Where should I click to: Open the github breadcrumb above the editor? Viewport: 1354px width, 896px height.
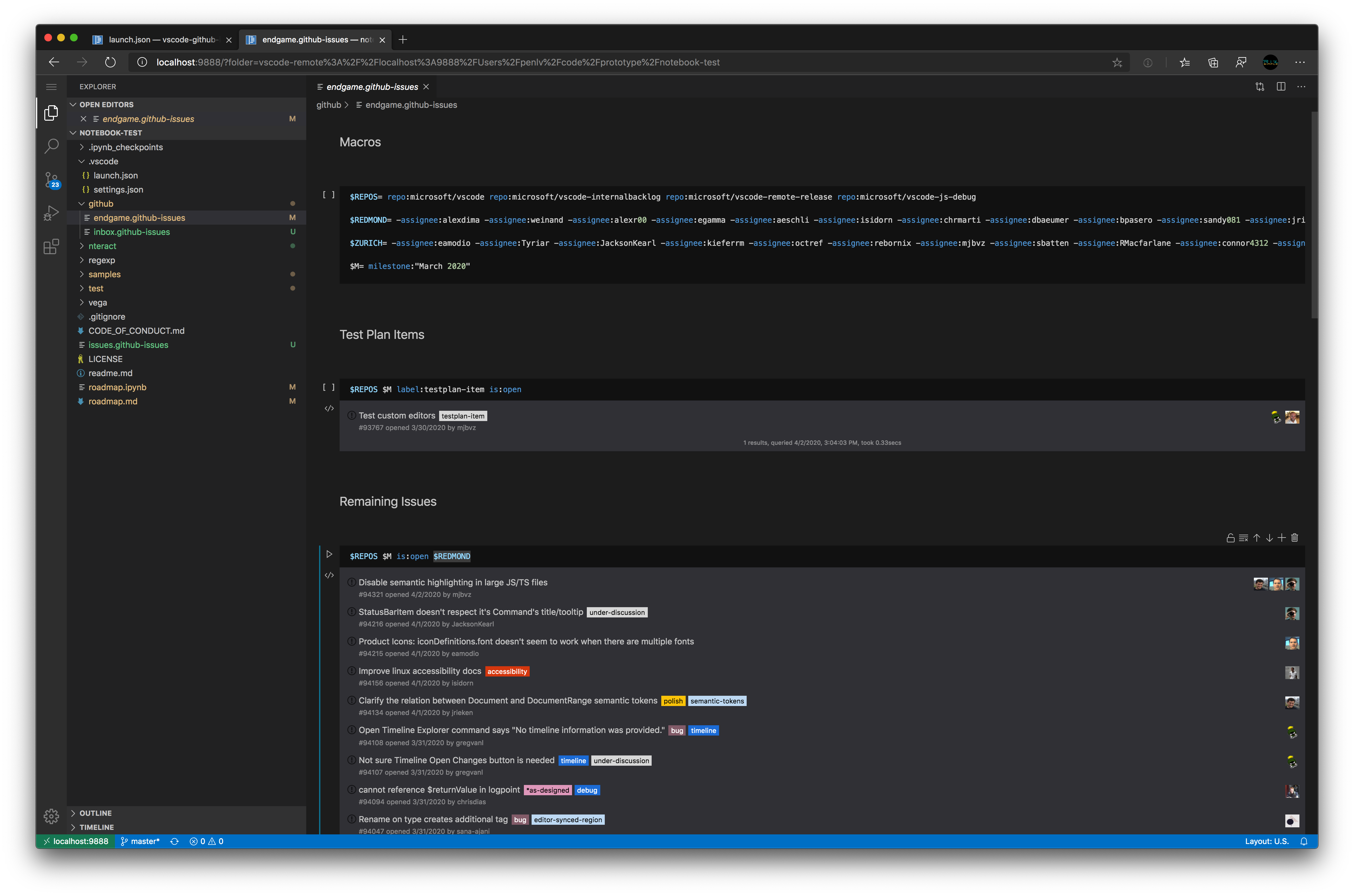(x=329, y=105)
